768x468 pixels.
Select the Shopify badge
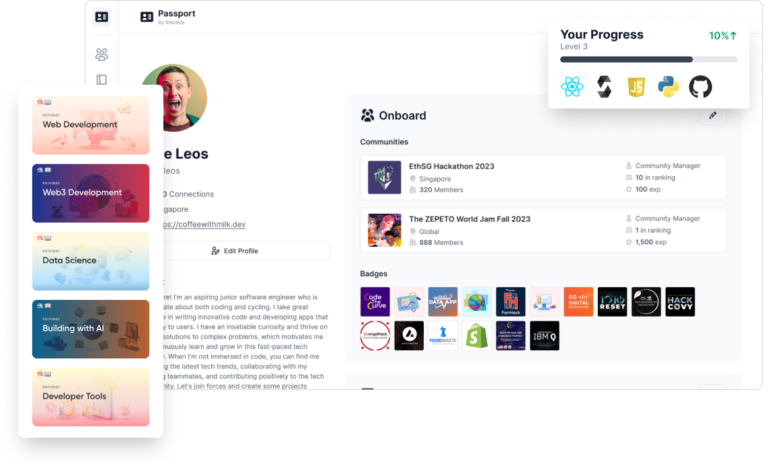click(x=476, y=336)
